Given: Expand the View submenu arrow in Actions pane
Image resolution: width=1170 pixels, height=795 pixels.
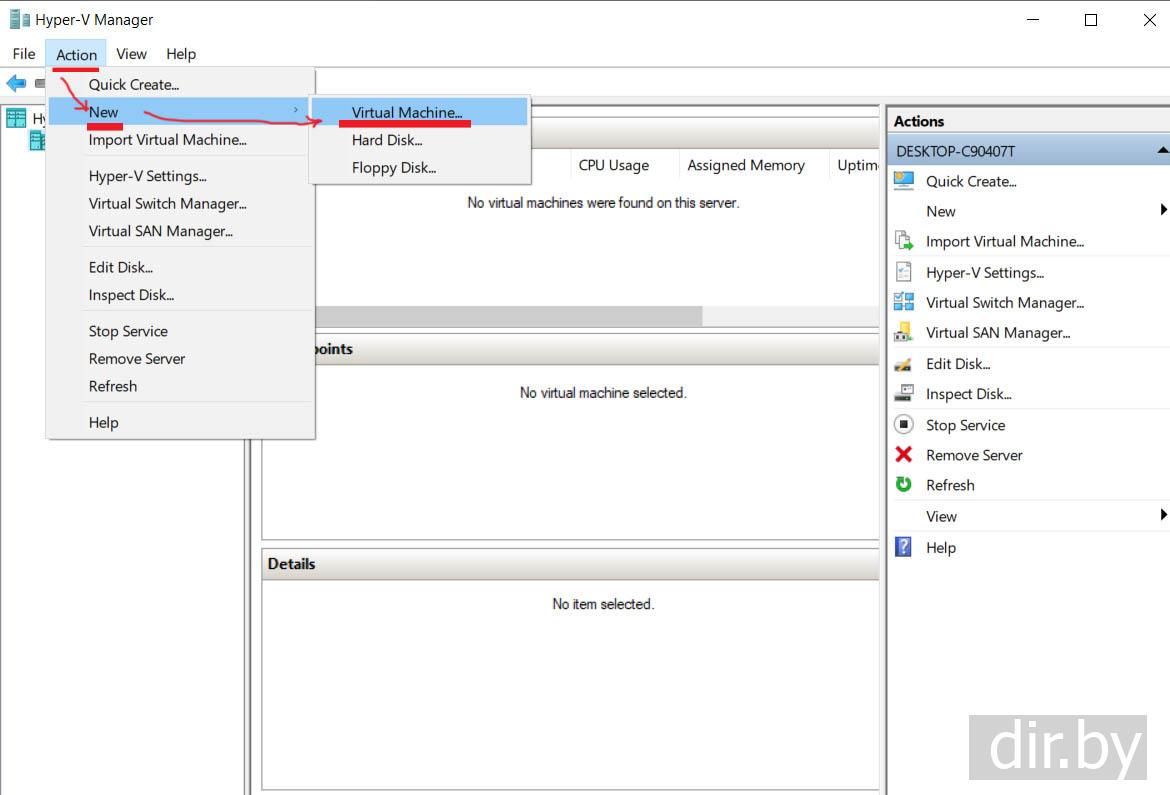Looking at the screenshot, I should (x=1163, y=515).
